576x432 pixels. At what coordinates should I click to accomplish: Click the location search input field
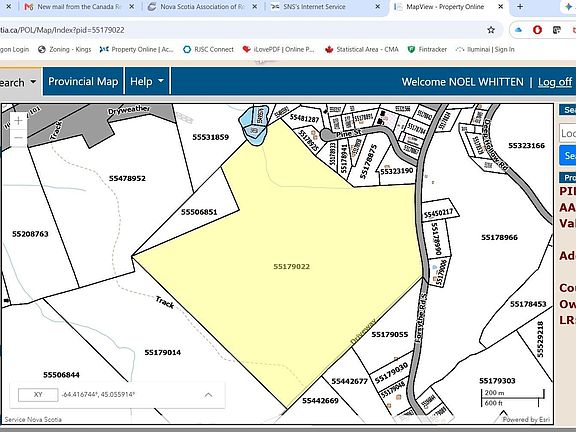pyautogui.click(x=568, y=133)
